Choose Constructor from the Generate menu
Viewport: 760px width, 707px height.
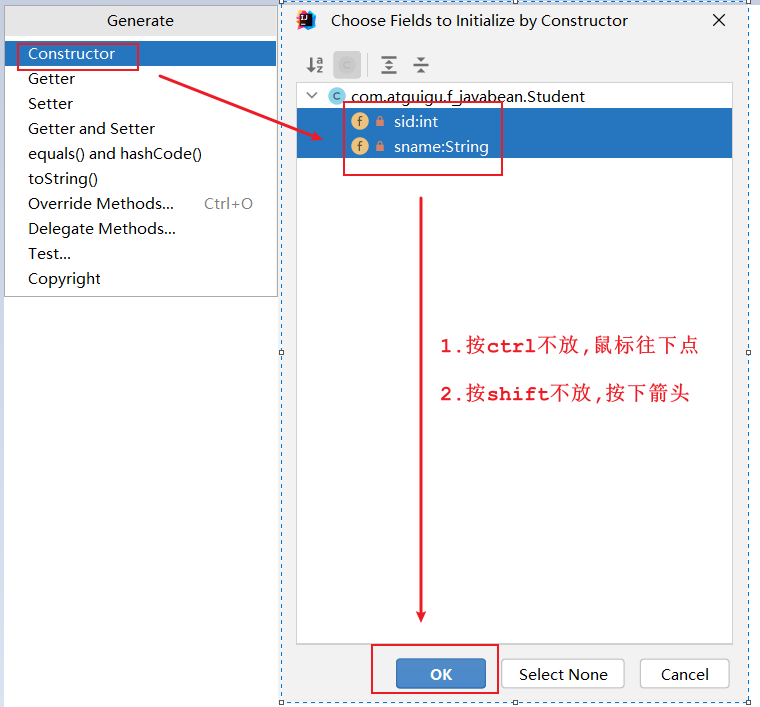71,54
